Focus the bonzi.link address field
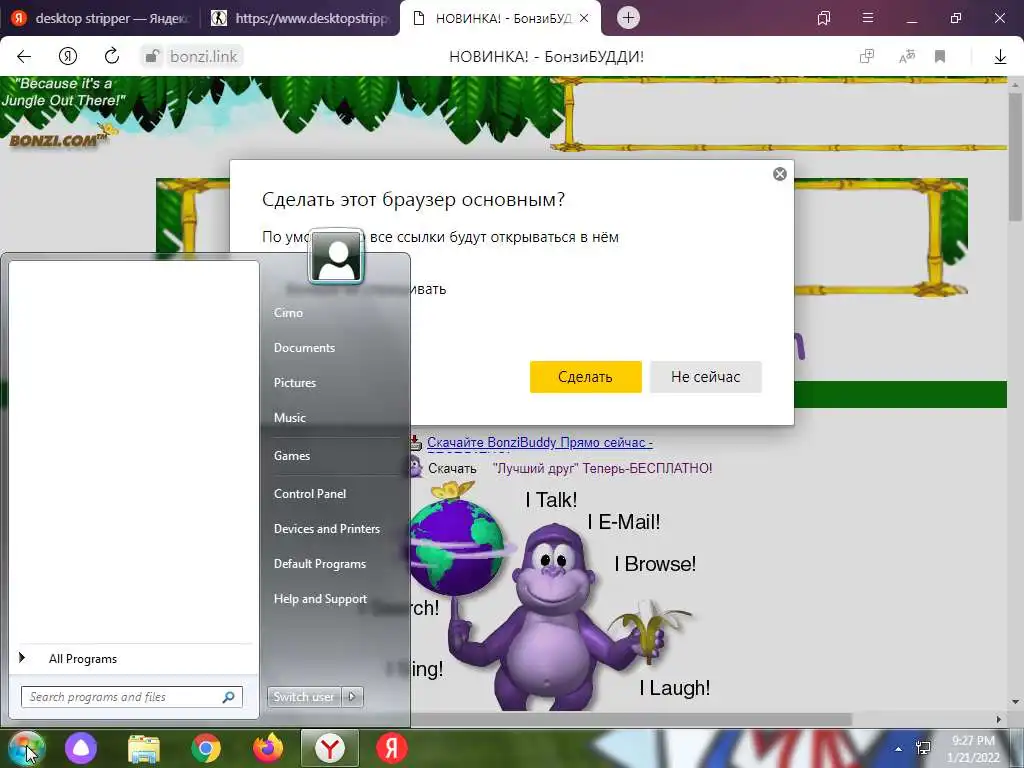Viewport: 1024px width, 768px height. [x=204, y=56]
